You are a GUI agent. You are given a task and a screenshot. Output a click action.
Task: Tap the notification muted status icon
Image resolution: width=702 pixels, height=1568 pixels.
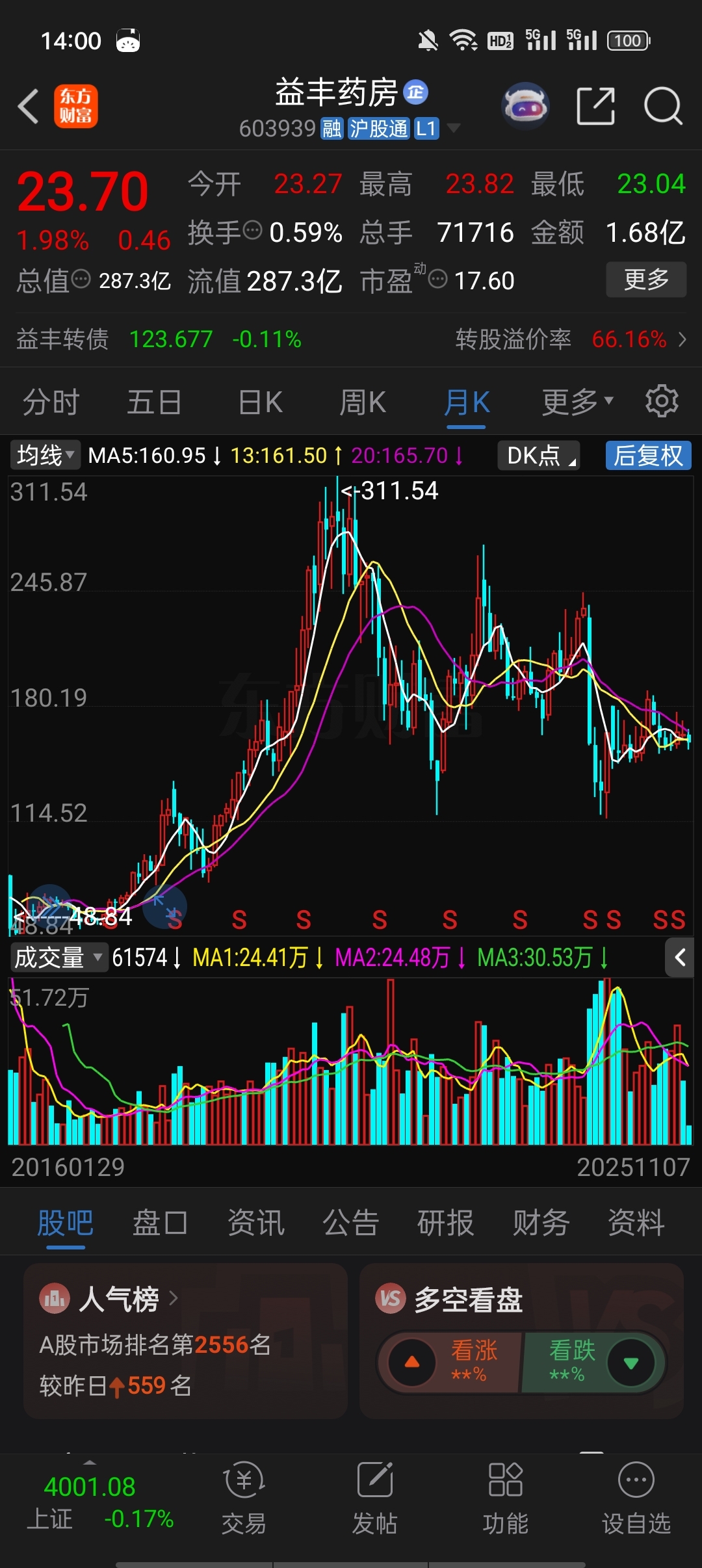coord(428,41)
